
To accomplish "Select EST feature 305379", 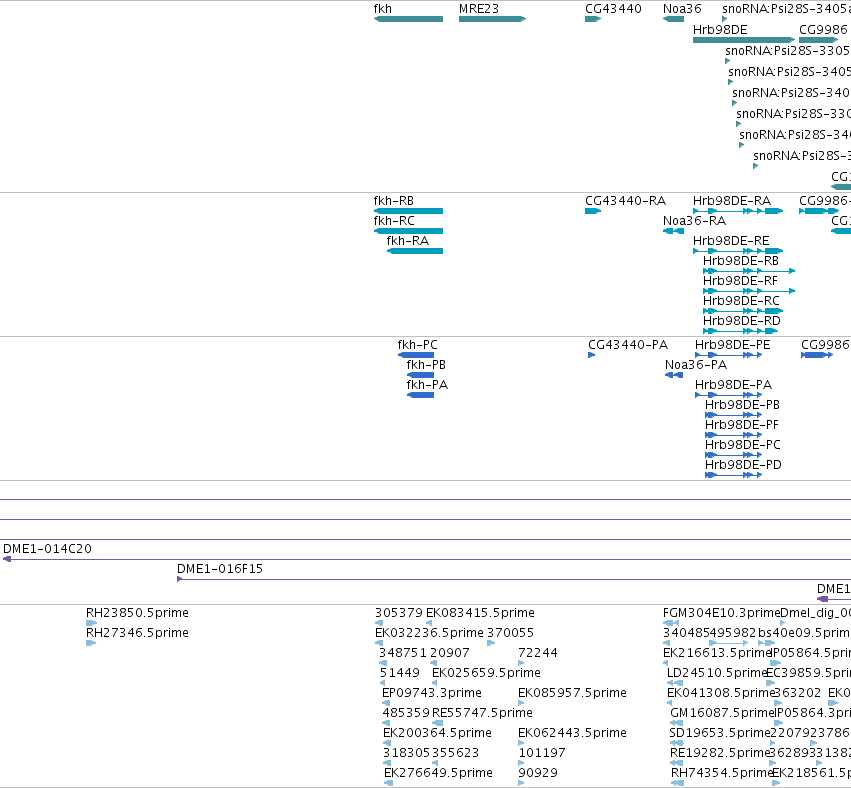I will pyautogui.click(x=378, y=623).
